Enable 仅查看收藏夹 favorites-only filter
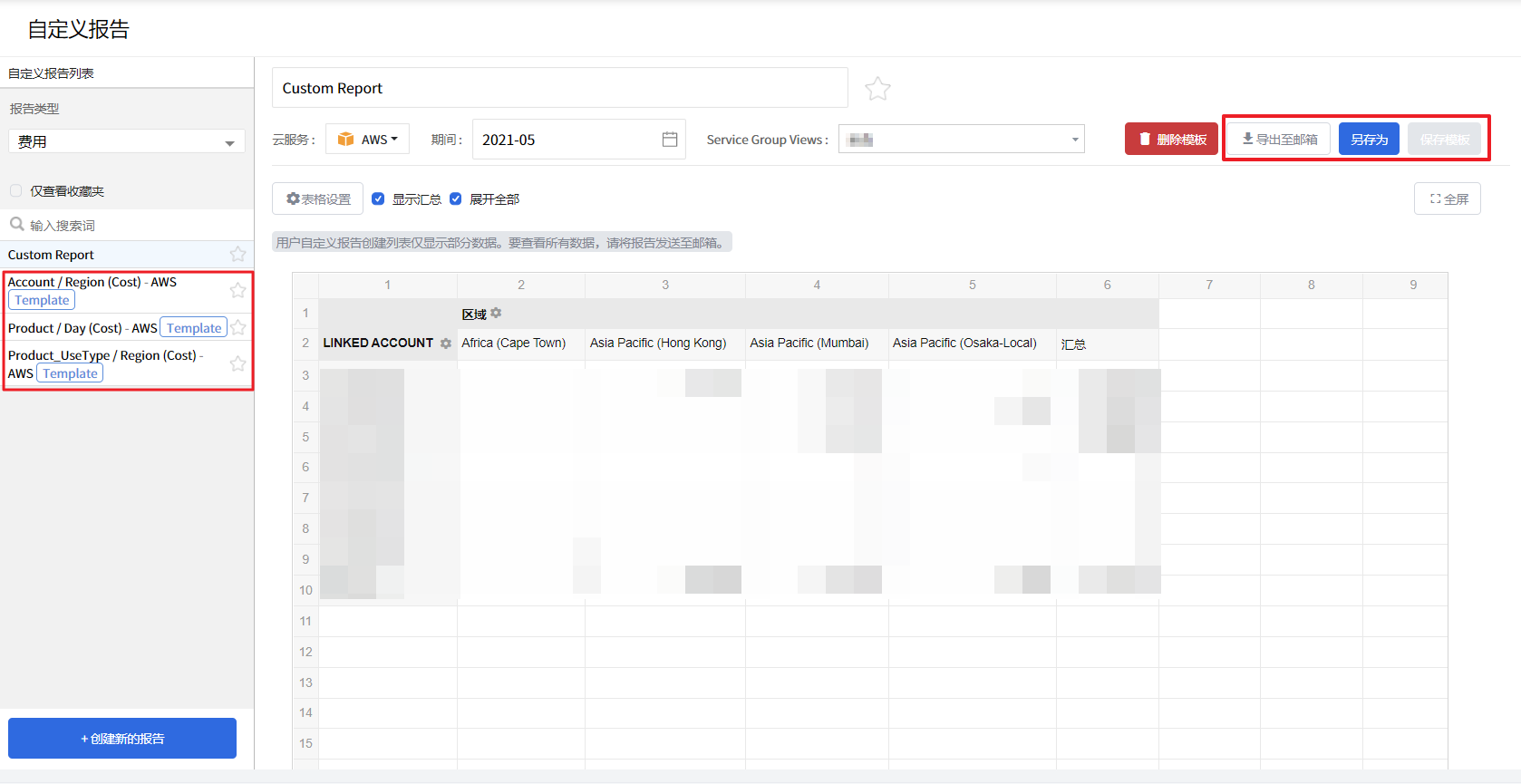This screenshot has height=784, width=1521. click(x=16, y=191)
